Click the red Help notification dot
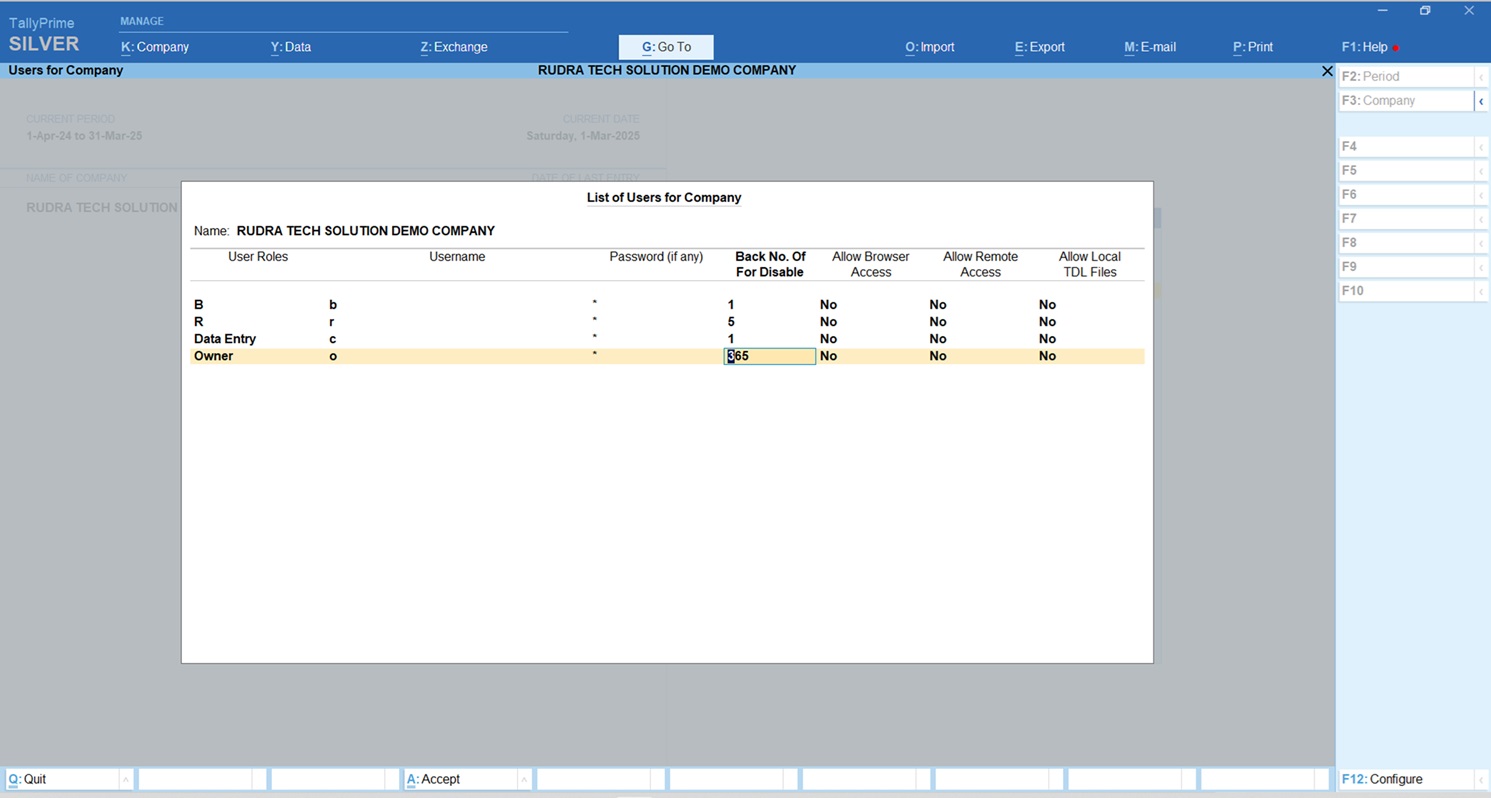 (x=1395, y=48)
